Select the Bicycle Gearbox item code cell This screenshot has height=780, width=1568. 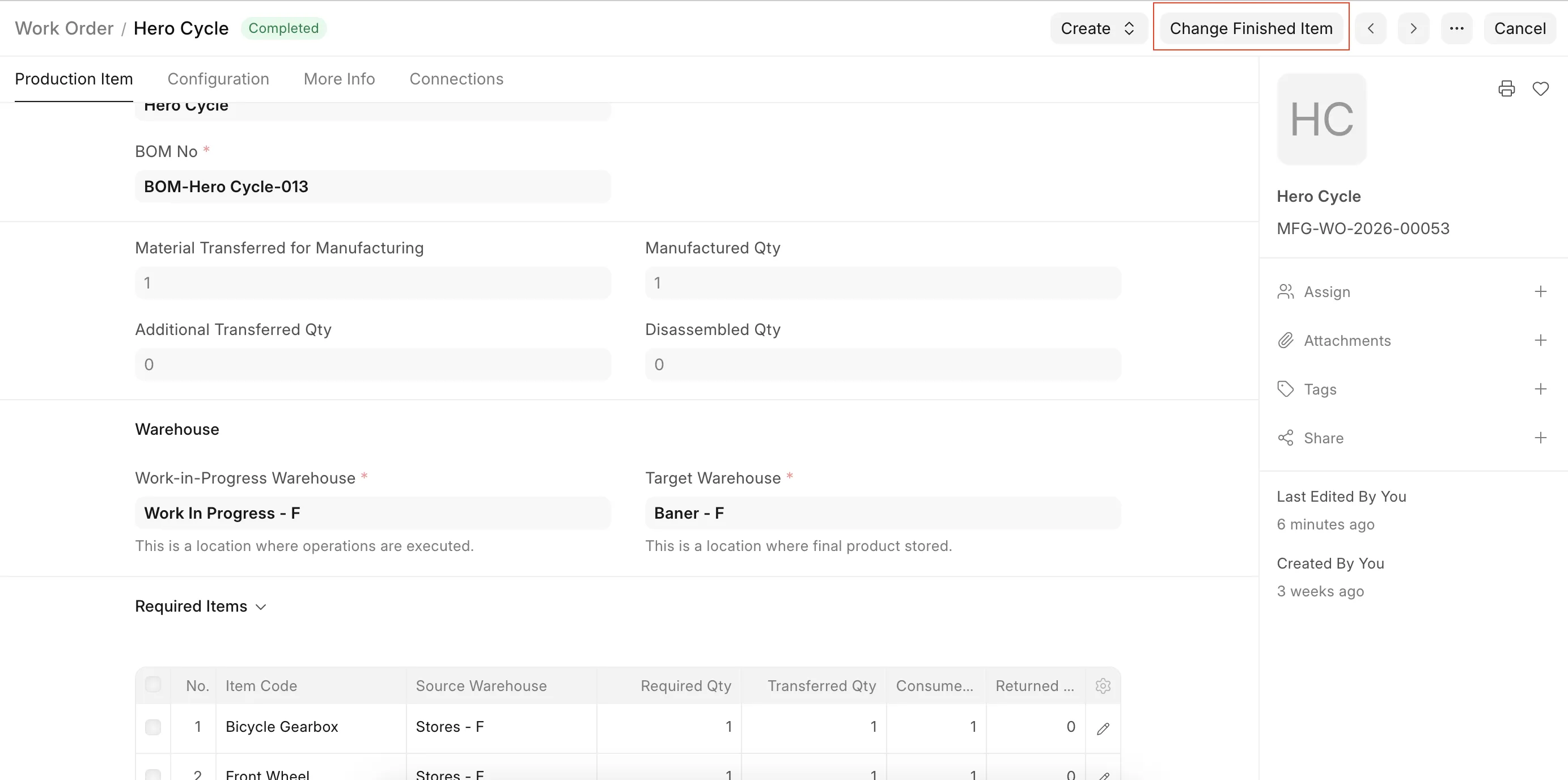[x=311, y=727]
